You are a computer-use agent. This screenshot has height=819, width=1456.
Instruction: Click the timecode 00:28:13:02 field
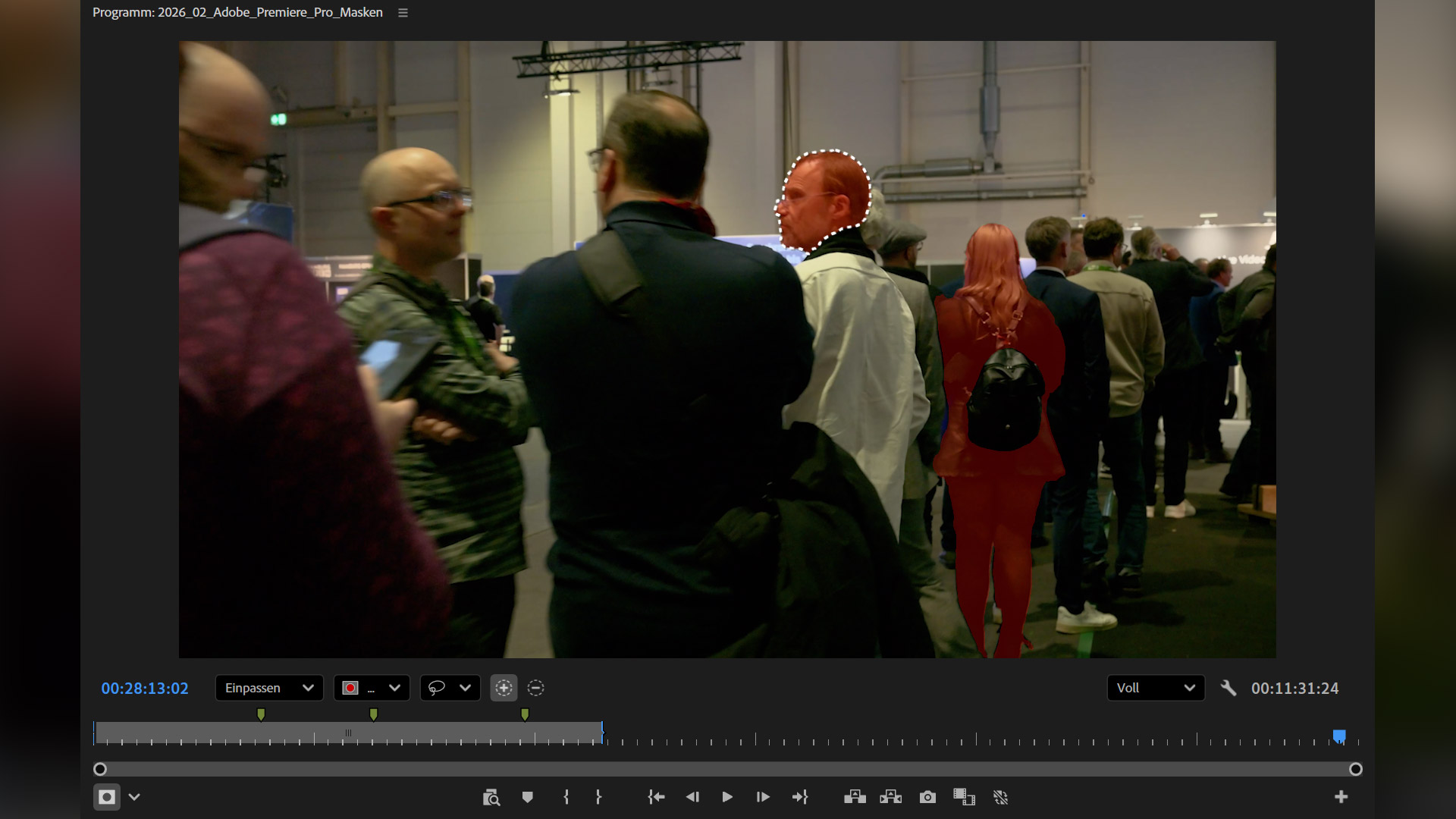(x=145, y=689)
